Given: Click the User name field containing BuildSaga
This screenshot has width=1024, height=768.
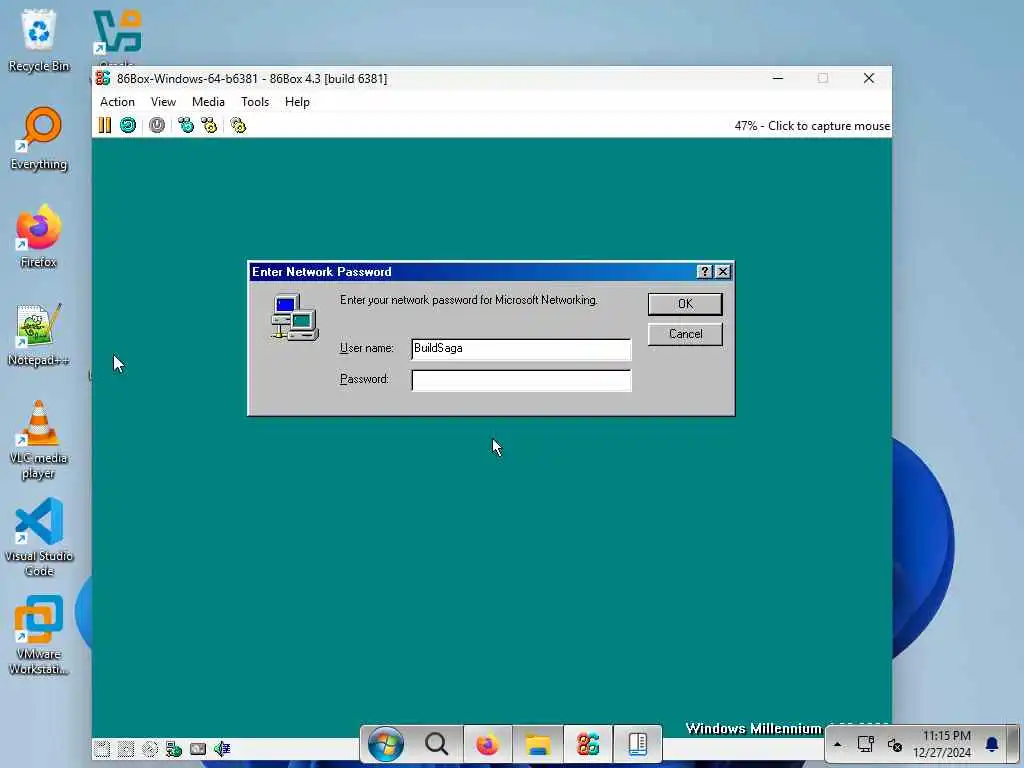Looking at the screenshot, I should tap(521, 349).
